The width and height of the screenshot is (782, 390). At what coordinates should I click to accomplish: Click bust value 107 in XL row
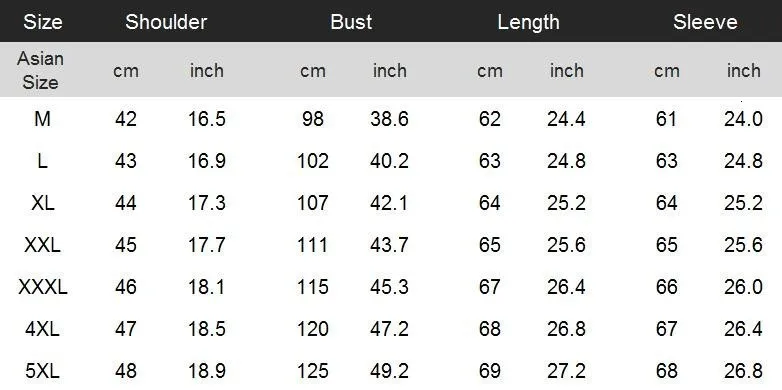[313, 203]
